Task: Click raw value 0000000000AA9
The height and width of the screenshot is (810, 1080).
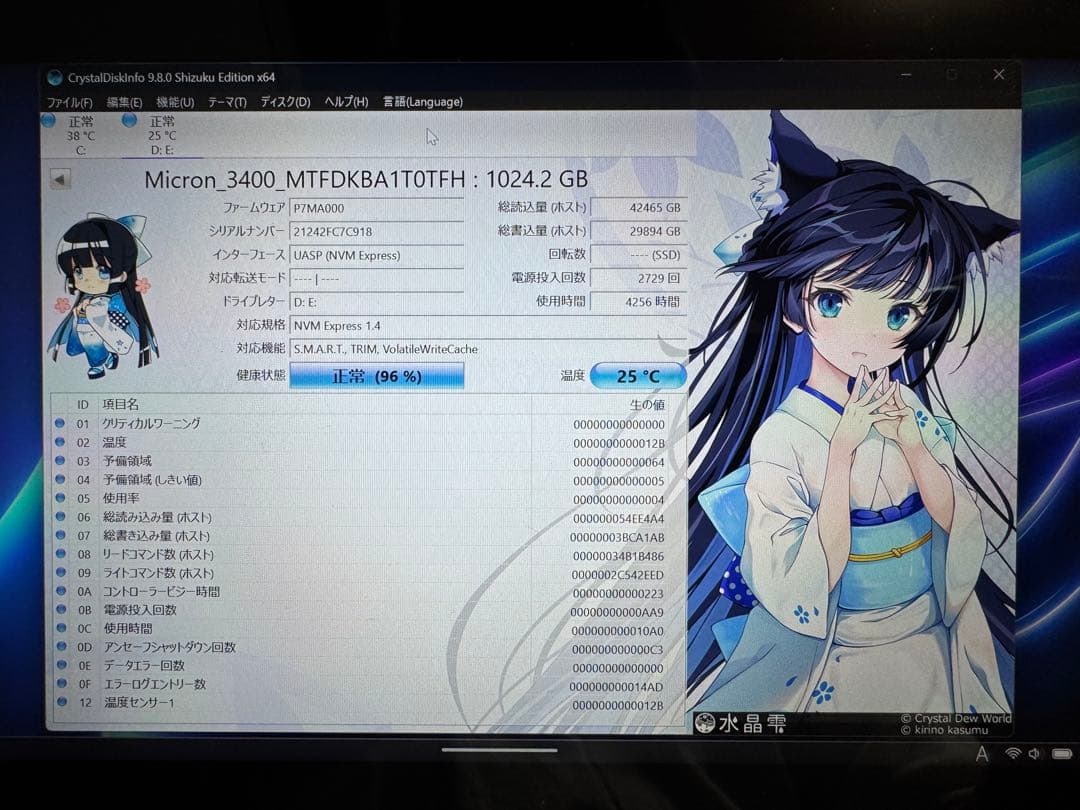Action: click(x=617, y=612)
